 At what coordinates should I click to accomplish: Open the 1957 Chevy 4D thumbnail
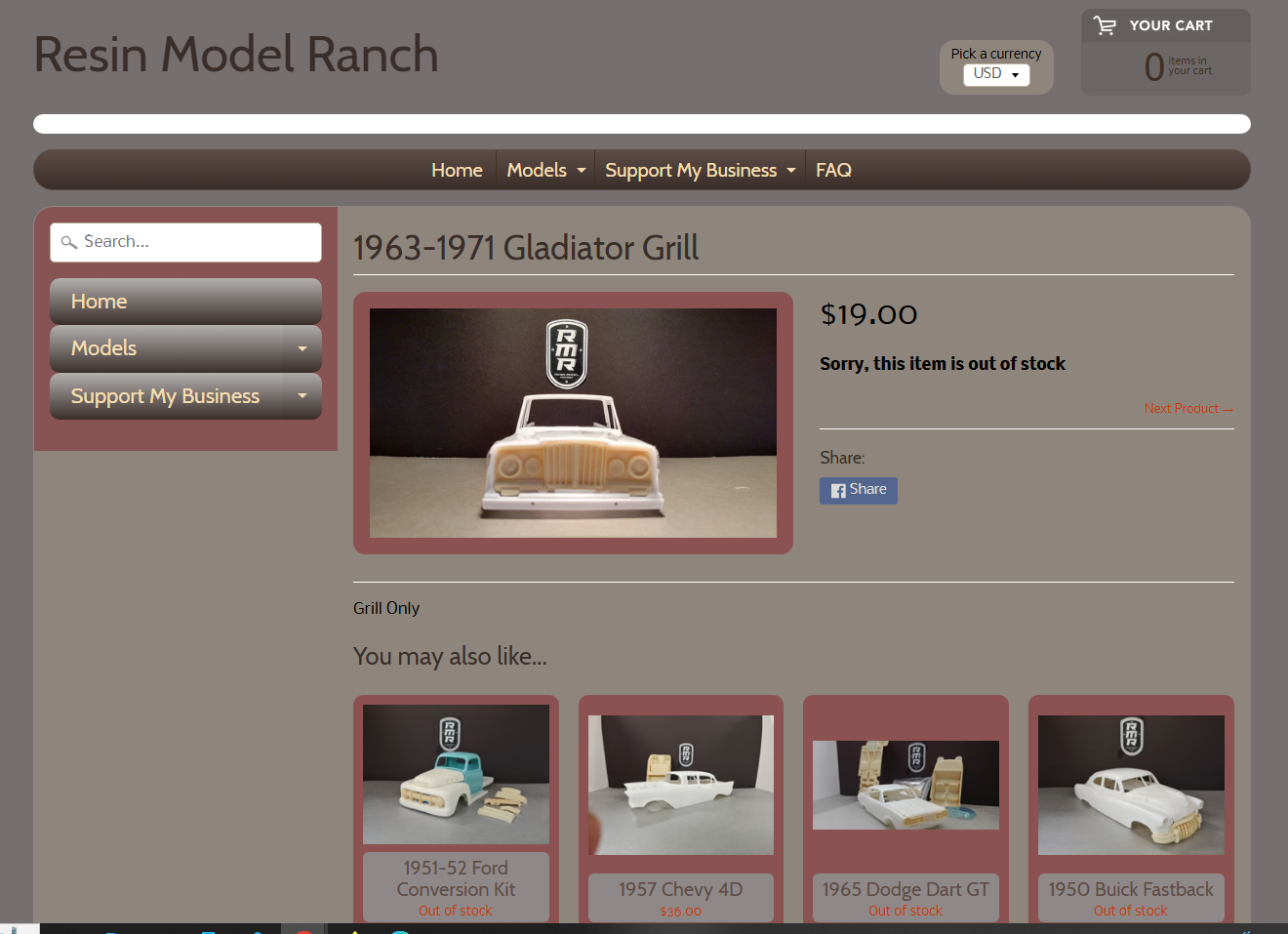(681, 785)
